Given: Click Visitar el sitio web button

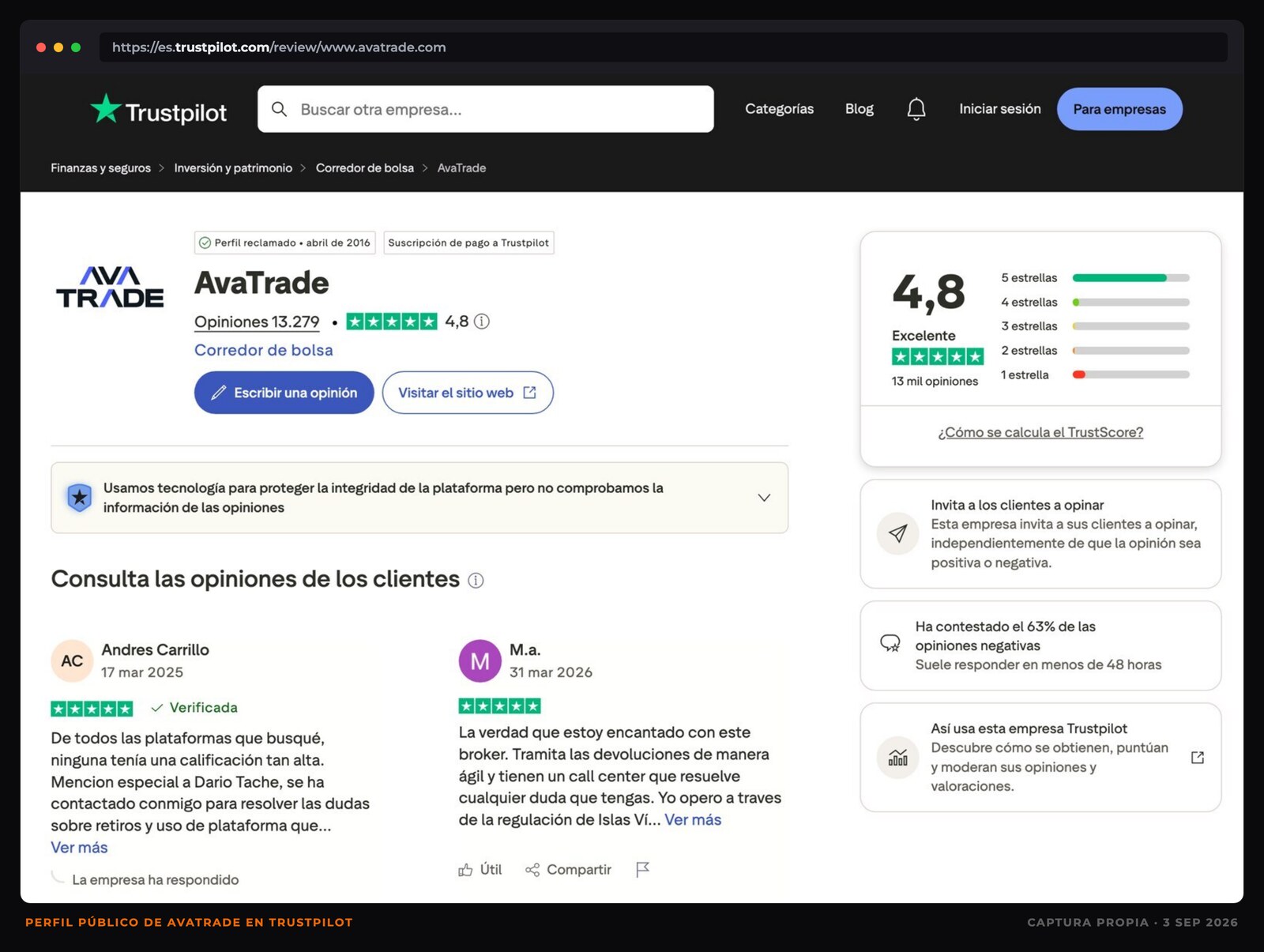Looking at the screenshot, I should [467, 393].
